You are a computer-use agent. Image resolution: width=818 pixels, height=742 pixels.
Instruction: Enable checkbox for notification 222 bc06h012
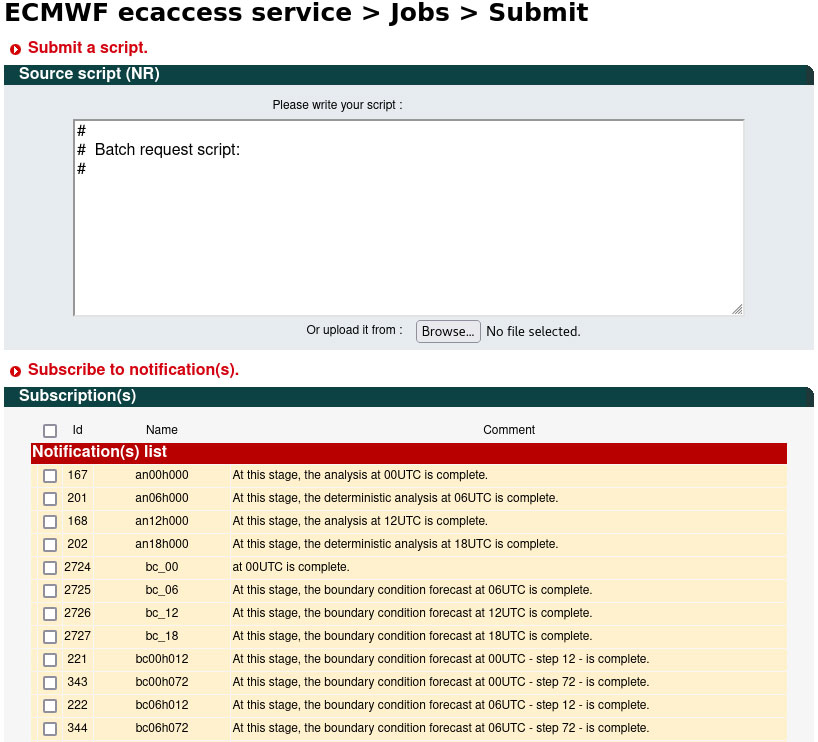[50, 705]
